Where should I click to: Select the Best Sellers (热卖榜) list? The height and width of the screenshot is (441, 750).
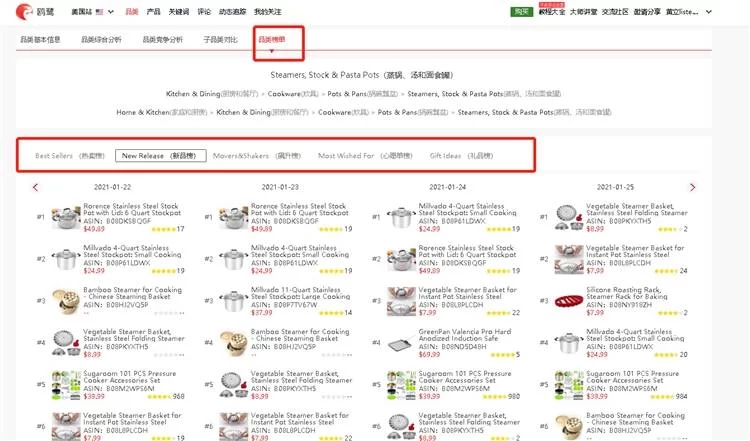[68, 156]
